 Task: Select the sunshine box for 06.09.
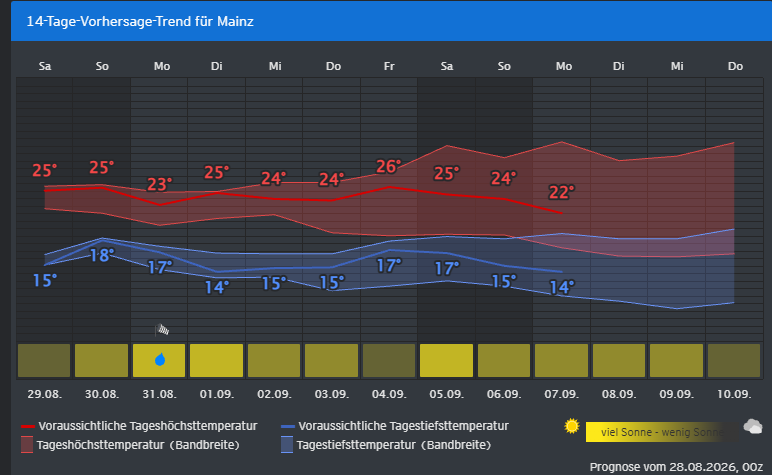click(504, 361)
